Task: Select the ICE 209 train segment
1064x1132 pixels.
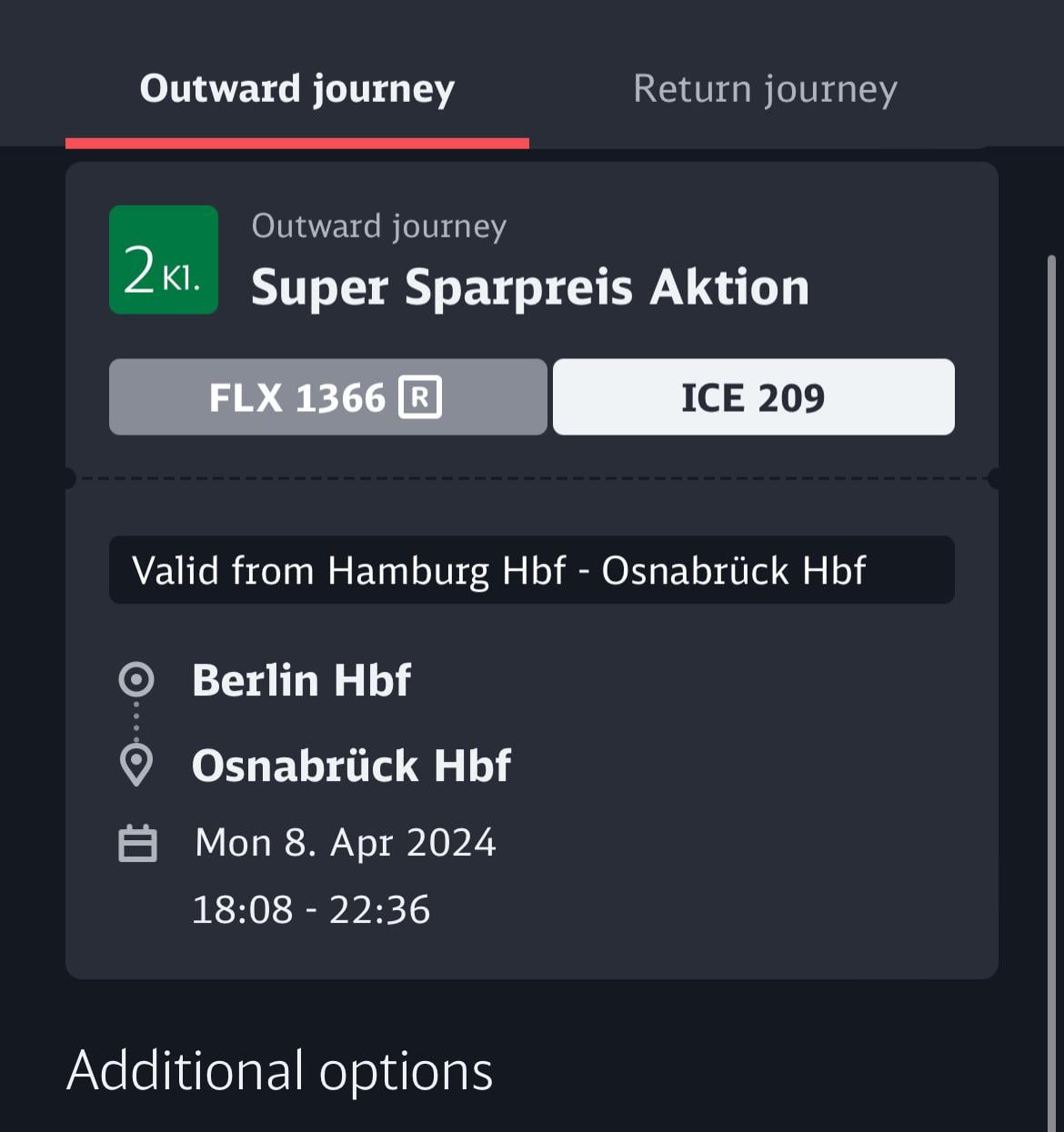Action: 754,397
